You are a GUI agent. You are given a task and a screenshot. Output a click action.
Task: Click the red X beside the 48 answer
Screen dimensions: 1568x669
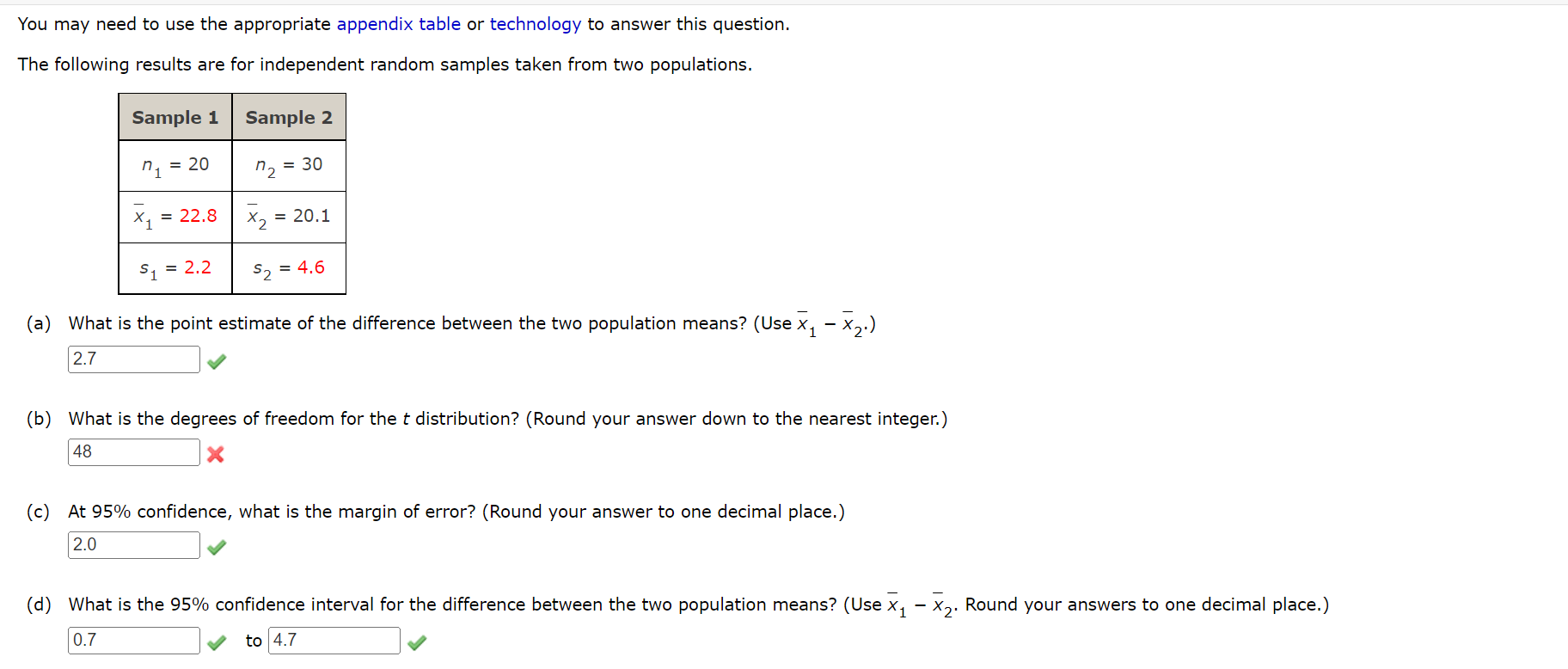point(217,455)
